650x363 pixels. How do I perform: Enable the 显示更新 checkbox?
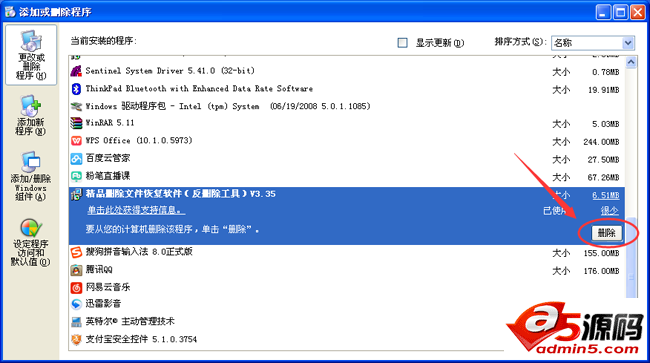[x=402, y=43]
